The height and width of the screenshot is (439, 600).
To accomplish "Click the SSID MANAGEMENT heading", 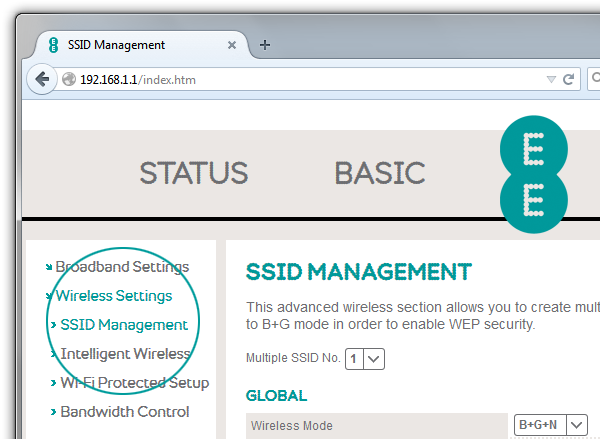I will coord(359,272).
